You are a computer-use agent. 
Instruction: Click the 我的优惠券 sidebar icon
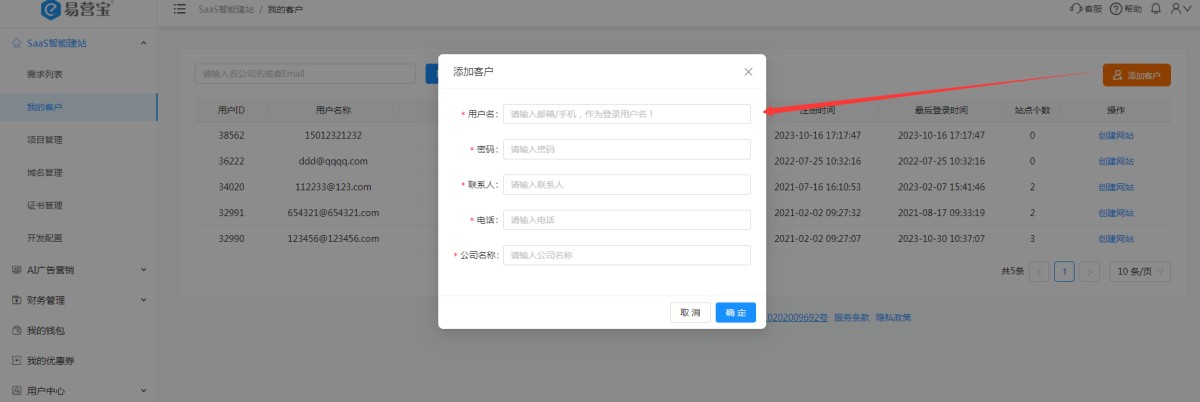click(16, 361)
